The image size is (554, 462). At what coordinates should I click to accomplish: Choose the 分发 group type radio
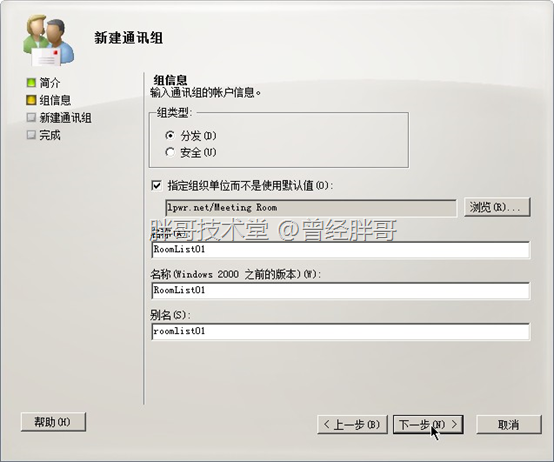pos(170,135)
